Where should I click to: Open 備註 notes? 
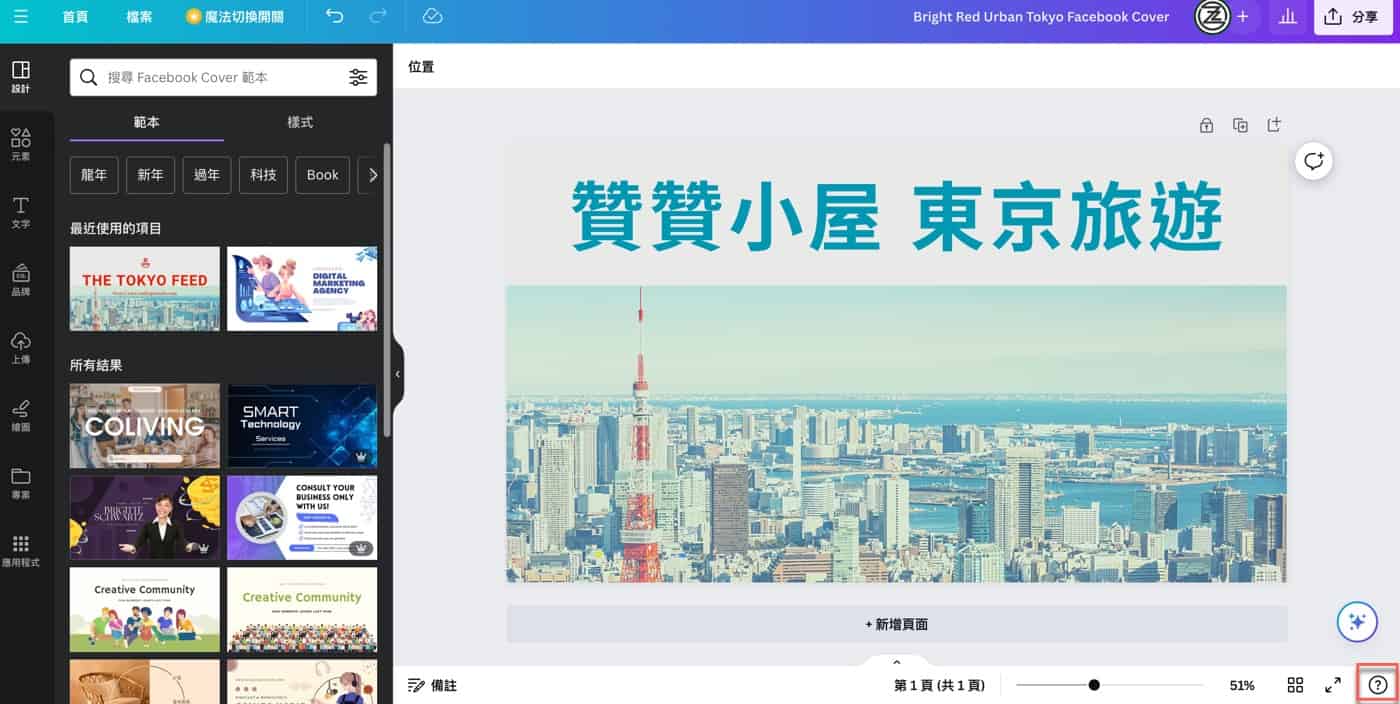point(432,685)
